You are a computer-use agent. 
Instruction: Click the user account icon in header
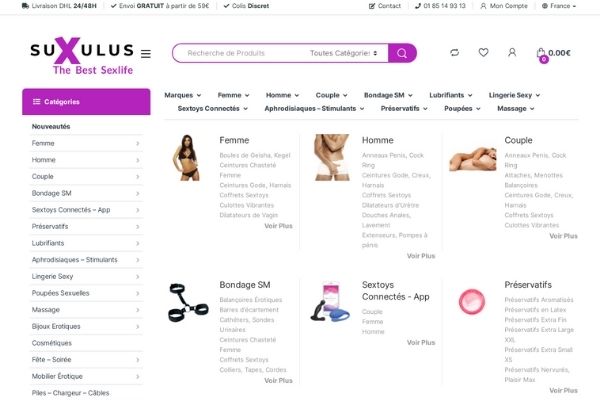(512, 52)
